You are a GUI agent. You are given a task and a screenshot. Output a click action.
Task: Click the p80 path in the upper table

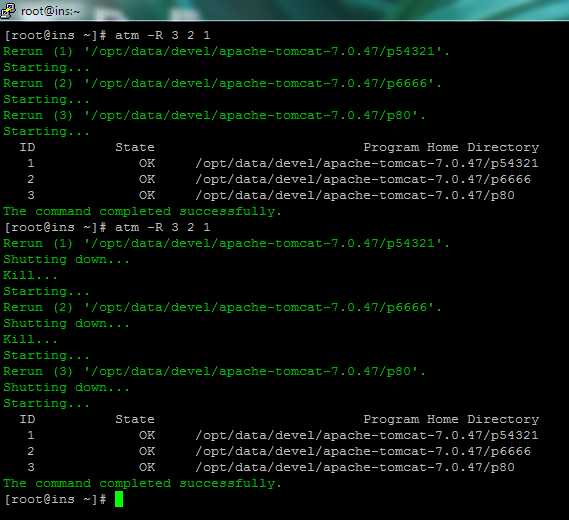tap(355, 195)
